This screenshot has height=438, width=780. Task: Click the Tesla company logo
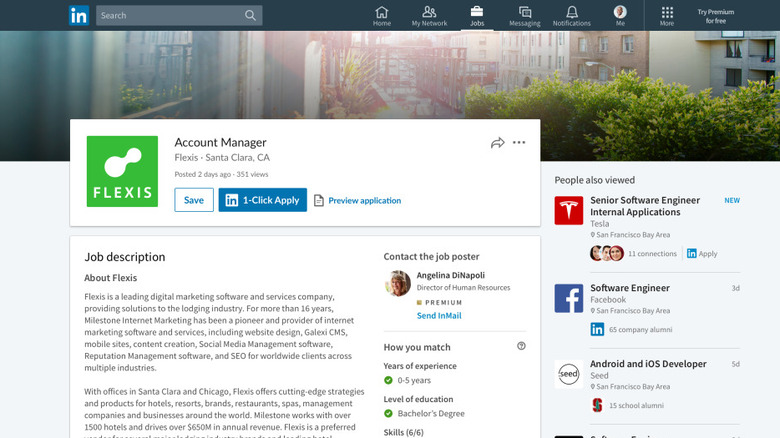[569, 211]
